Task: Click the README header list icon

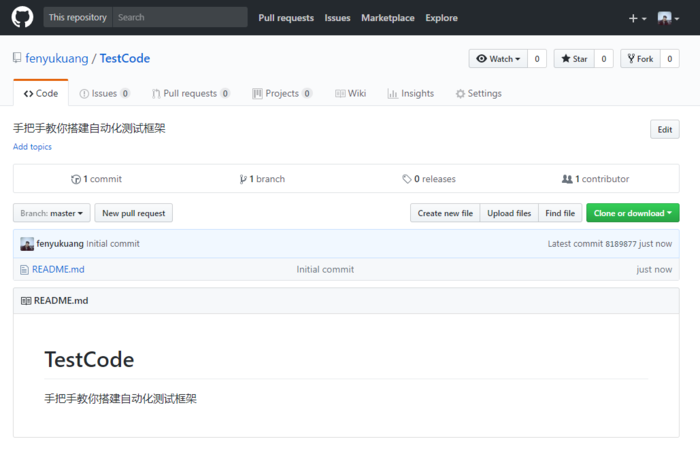Action: (x=26, y=300)
